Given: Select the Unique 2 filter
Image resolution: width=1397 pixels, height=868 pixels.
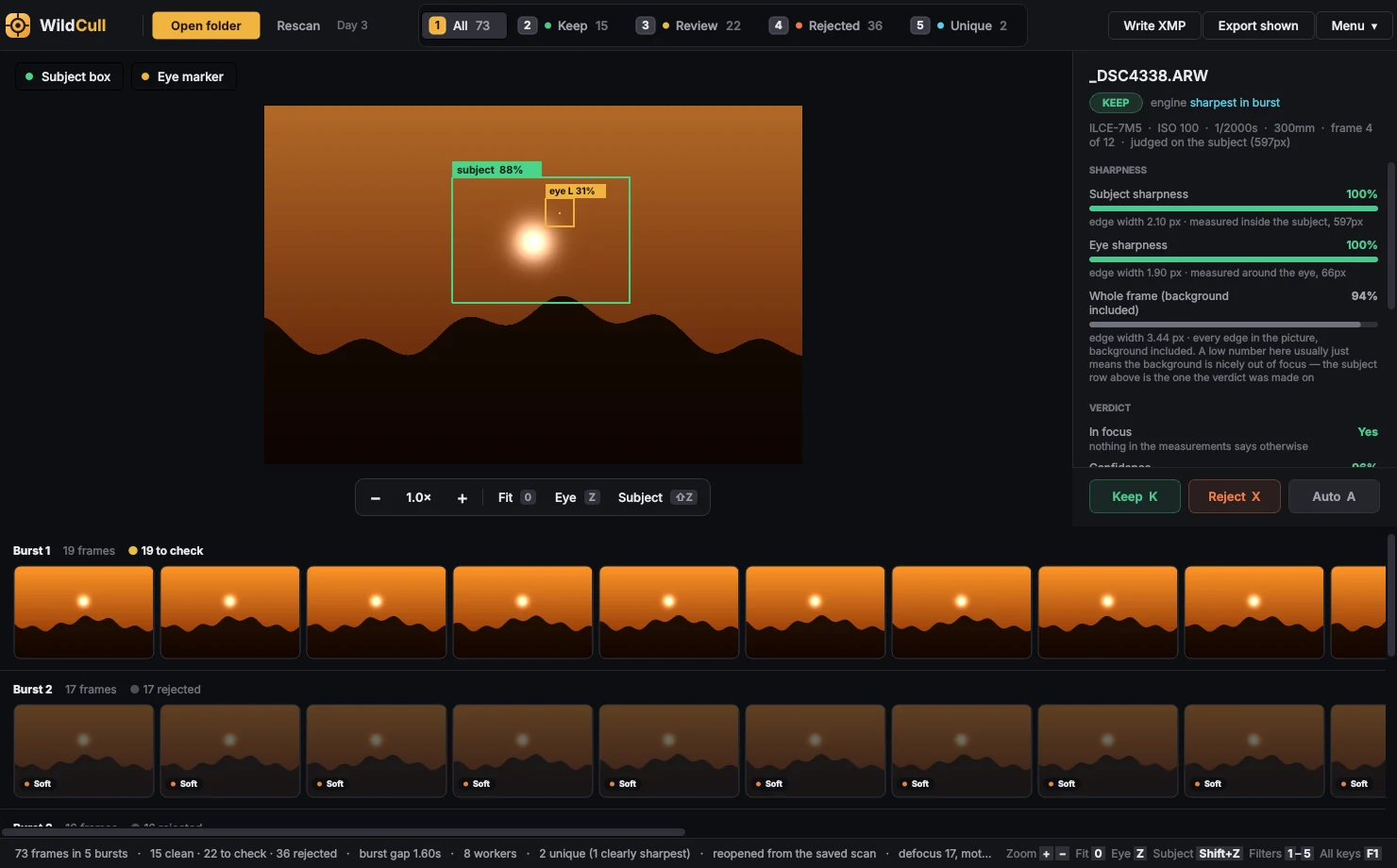Looking at the screenshot, I should 960,25.
